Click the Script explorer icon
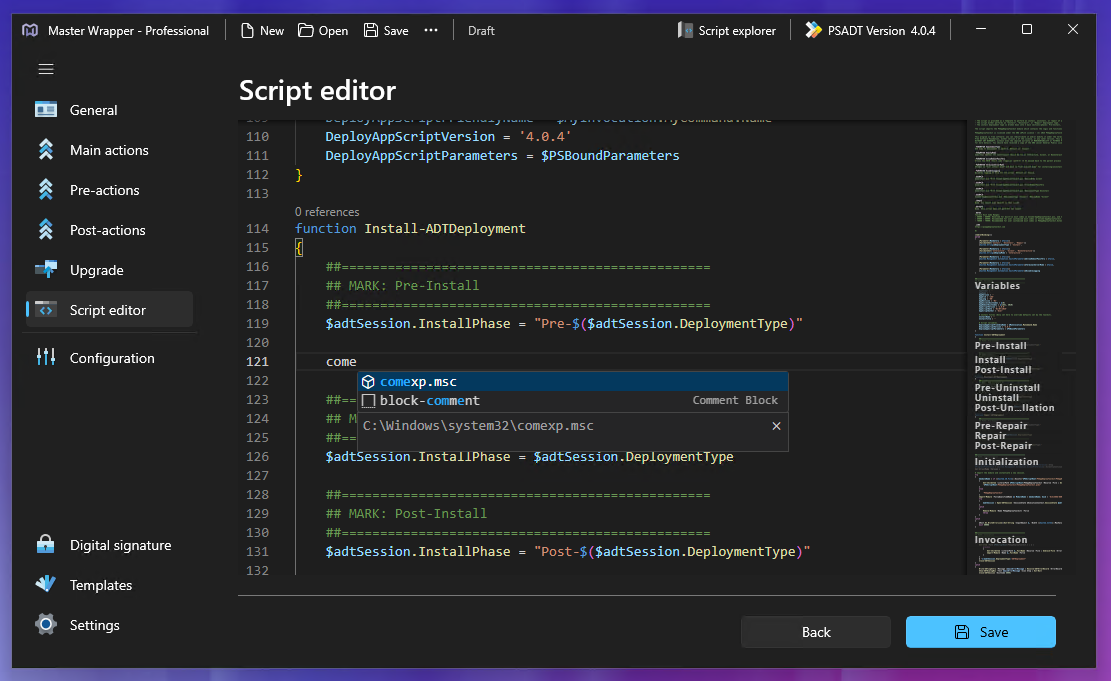Viewport: 1111px width, 681px height. coord(685,30)
